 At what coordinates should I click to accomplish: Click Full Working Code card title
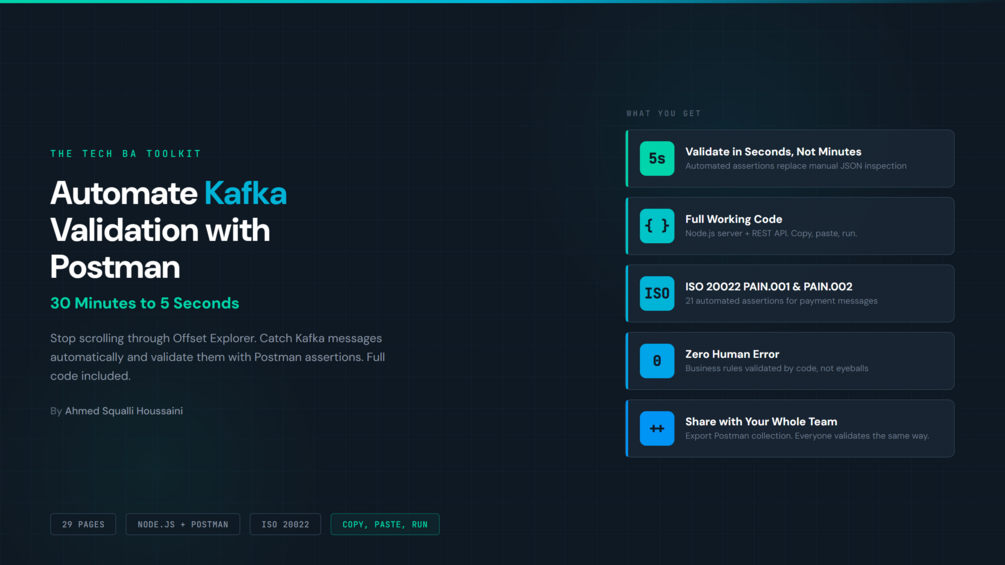pos(734,219)
